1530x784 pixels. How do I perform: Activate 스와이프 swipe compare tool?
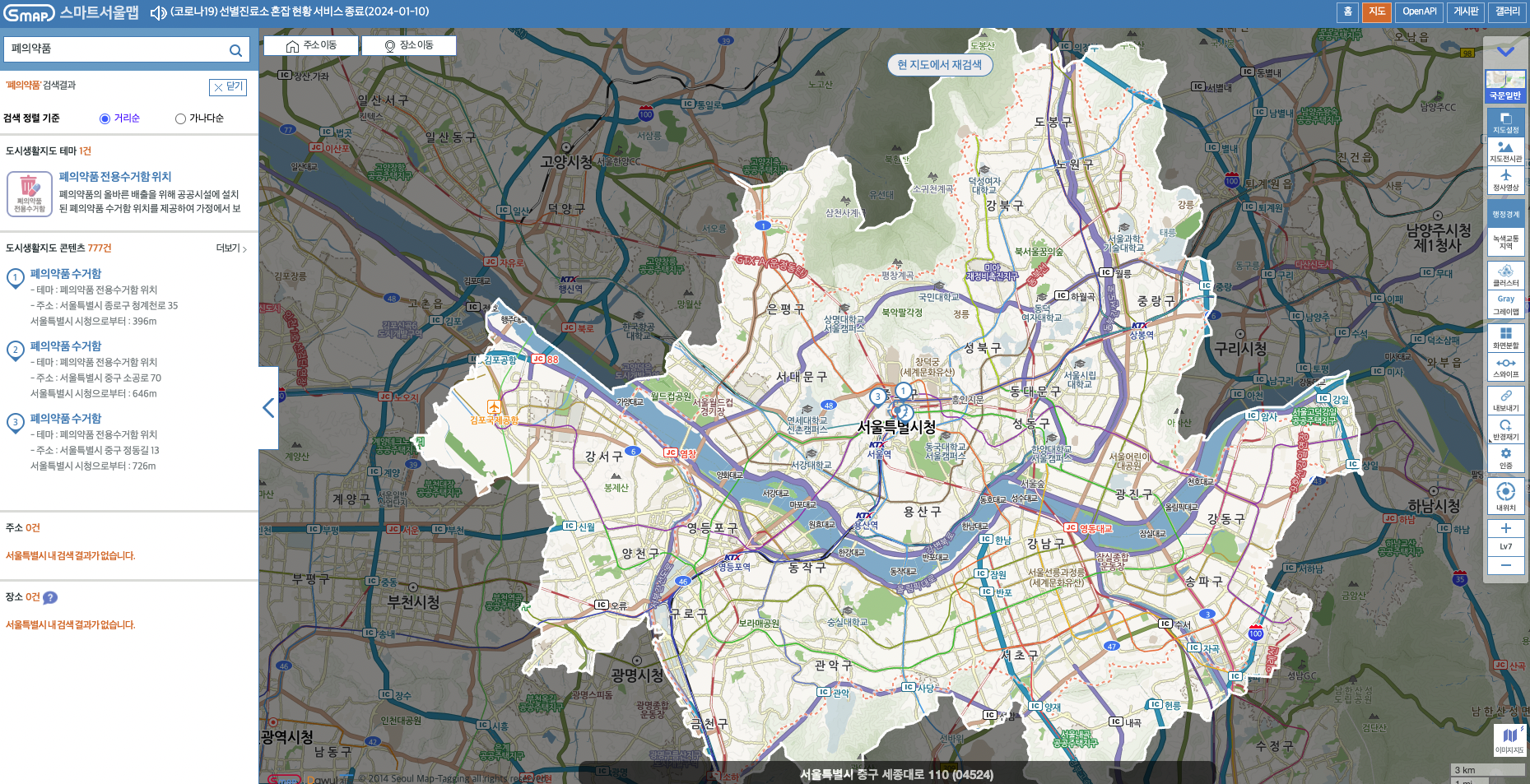tap(1505, 367)
